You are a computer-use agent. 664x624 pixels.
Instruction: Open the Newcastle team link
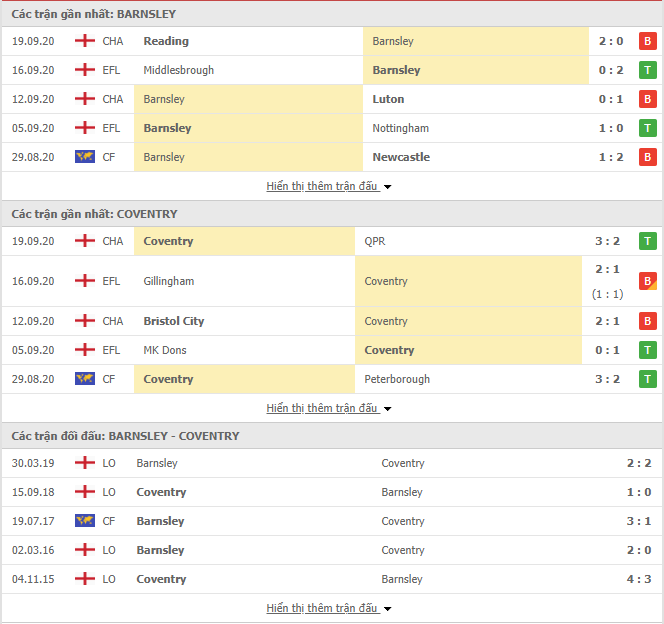pos(401,157)
